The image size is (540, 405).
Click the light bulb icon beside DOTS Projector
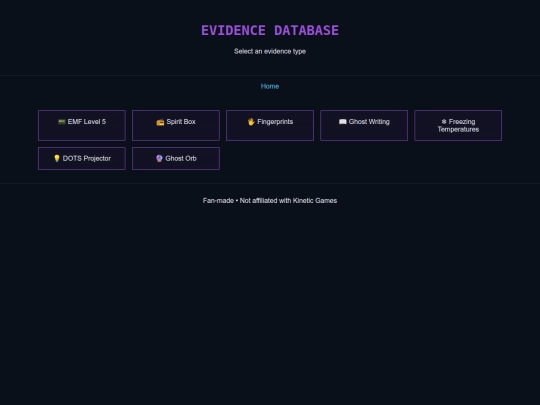click(x=57, y=158)
